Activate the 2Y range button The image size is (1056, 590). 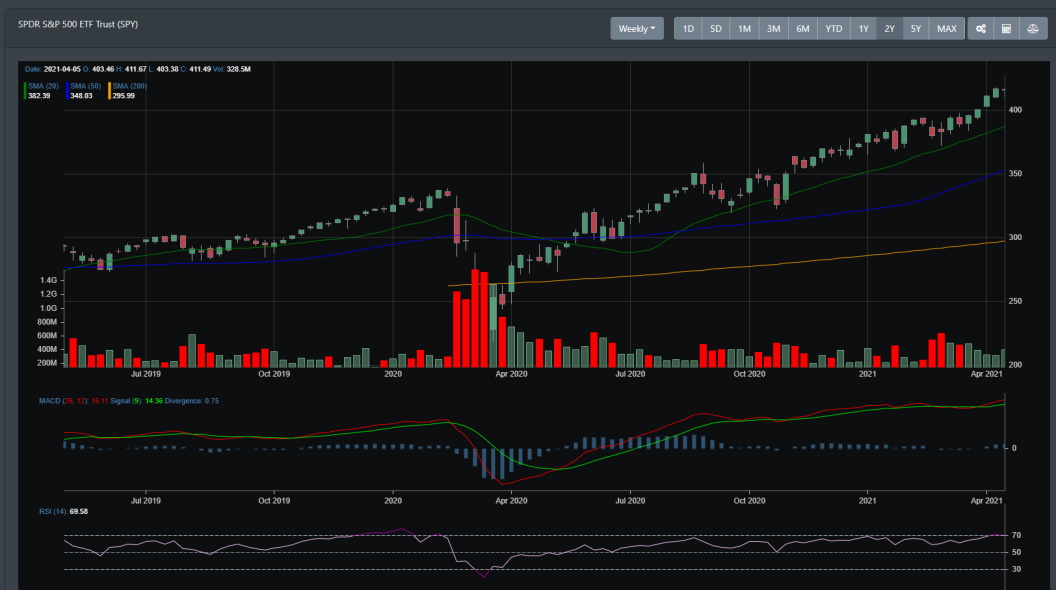click(x=889, y=29)
